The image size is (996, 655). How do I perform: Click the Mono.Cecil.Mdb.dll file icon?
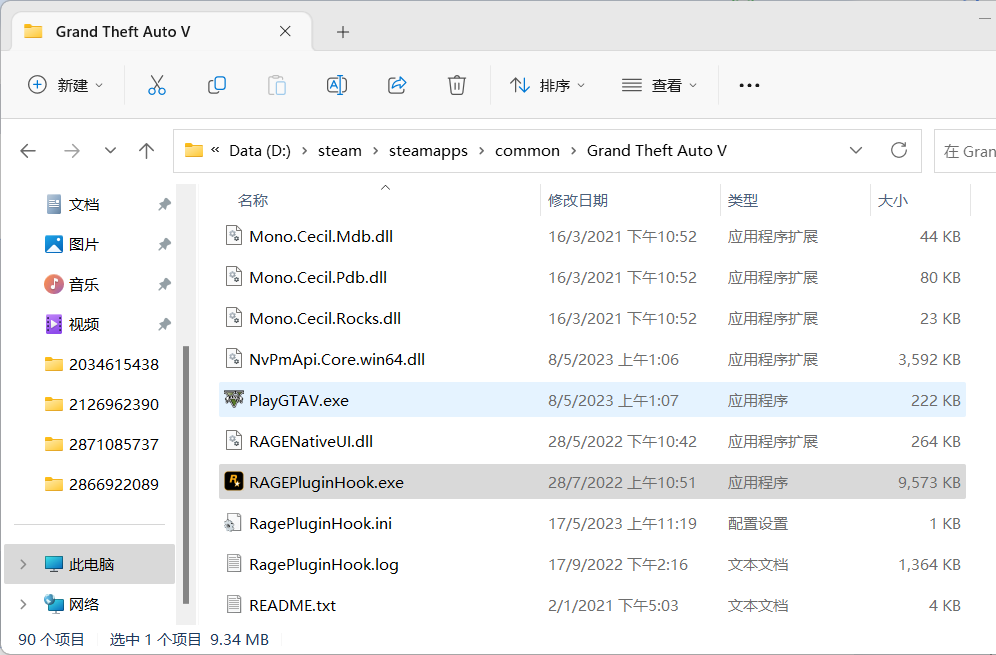[x=234, y=236]
